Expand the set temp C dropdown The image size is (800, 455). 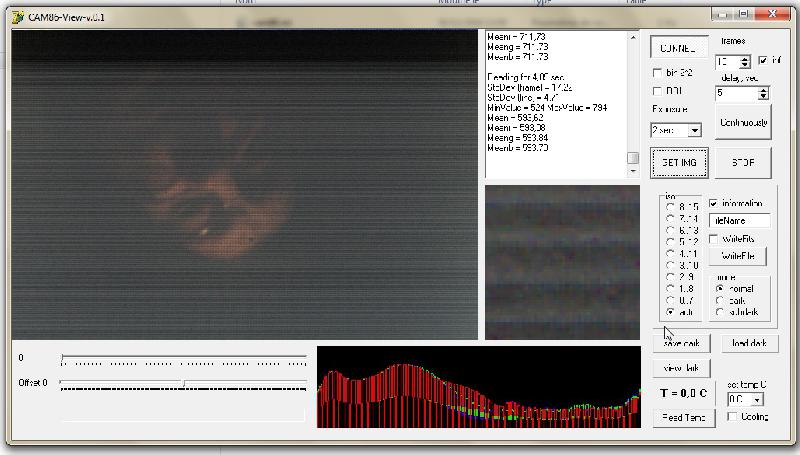click(x=758, y=399)
